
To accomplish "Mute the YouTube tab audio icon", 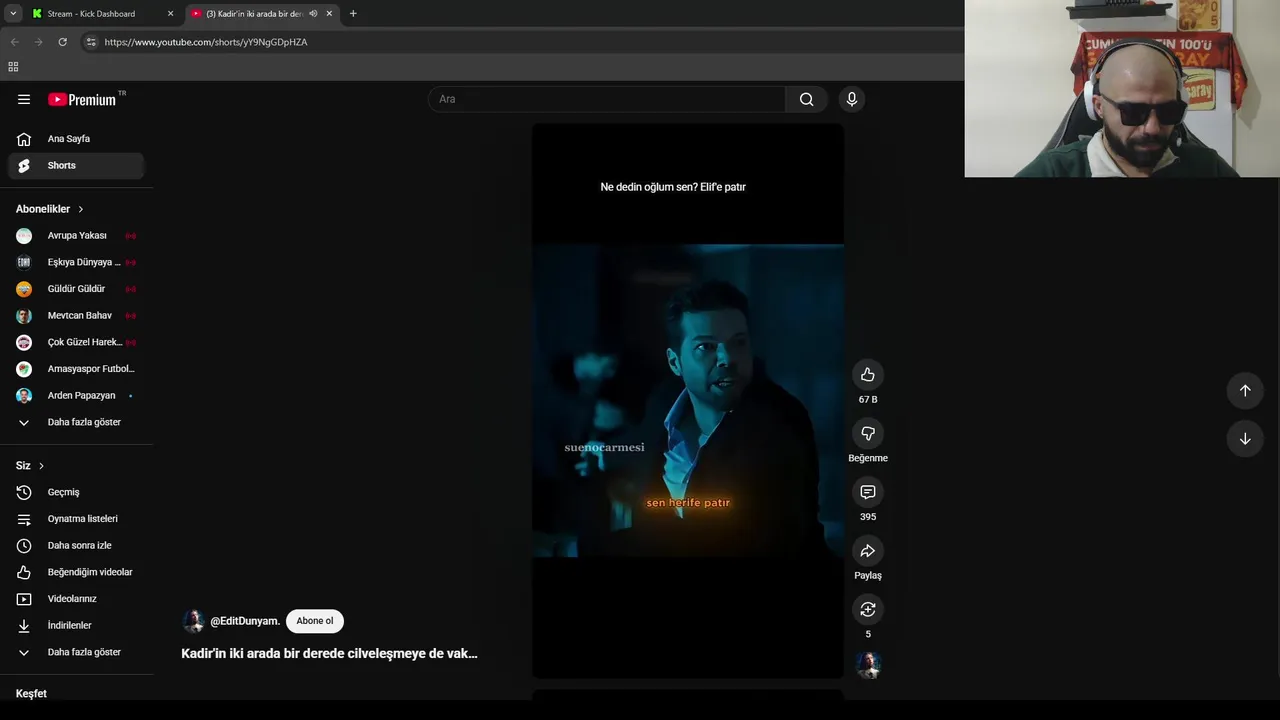I will [313, 14].
